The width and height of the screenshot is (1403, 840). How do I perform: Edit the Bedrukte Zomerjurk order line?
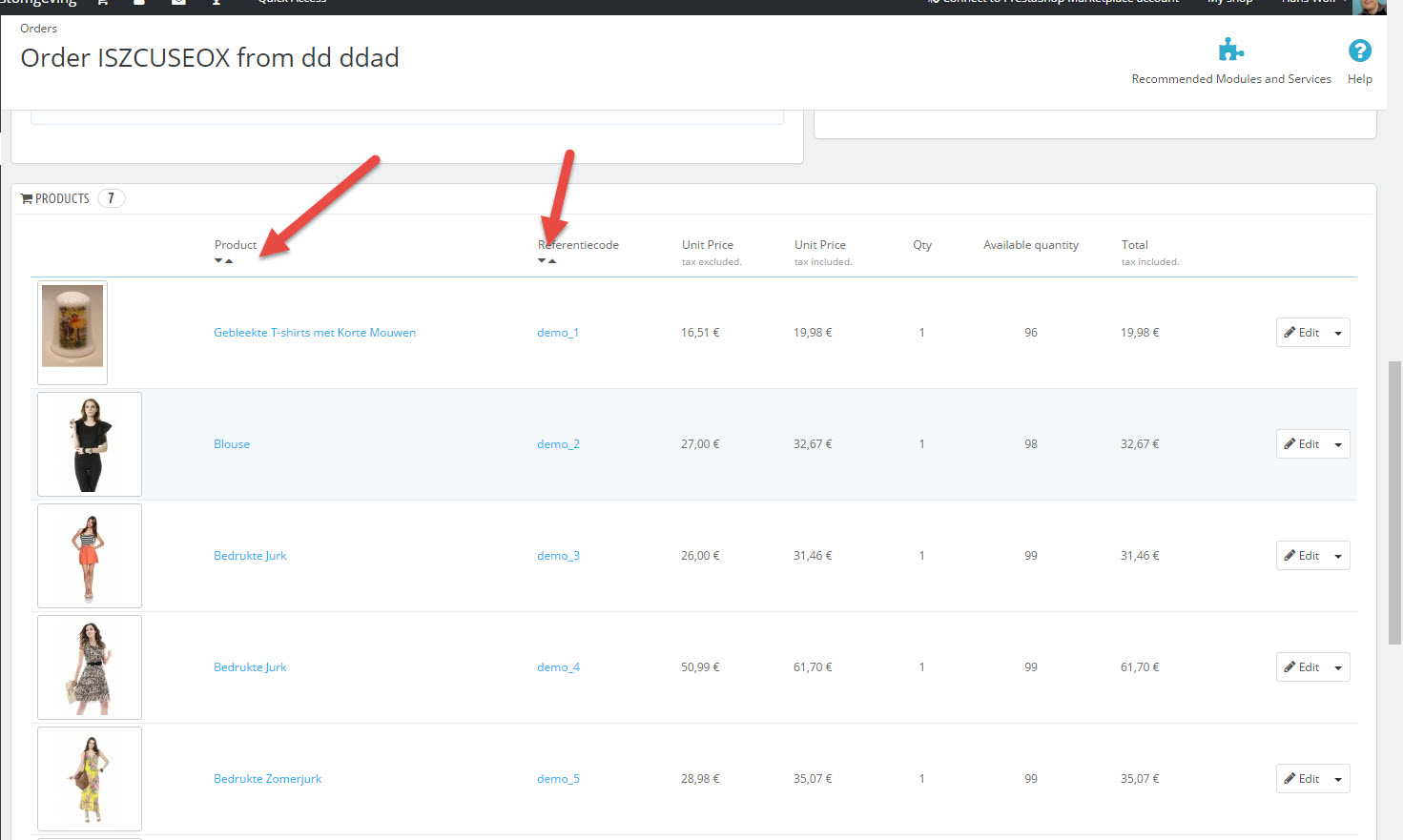click(1302, 779)
